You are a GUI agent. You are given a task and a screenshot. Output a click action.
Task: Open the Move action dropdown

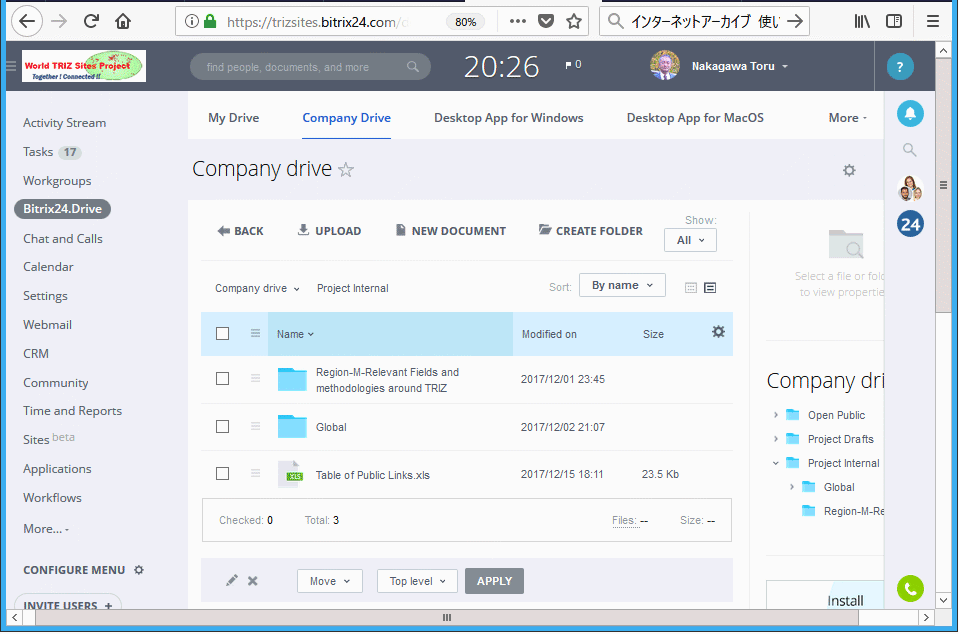pyautogui.click(x=330, y=581)
